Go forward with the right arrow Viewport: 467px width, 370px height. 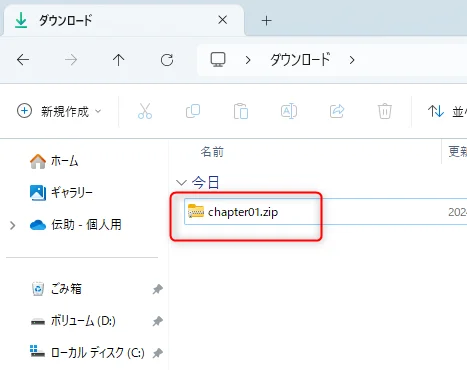(x=71, y=60)
